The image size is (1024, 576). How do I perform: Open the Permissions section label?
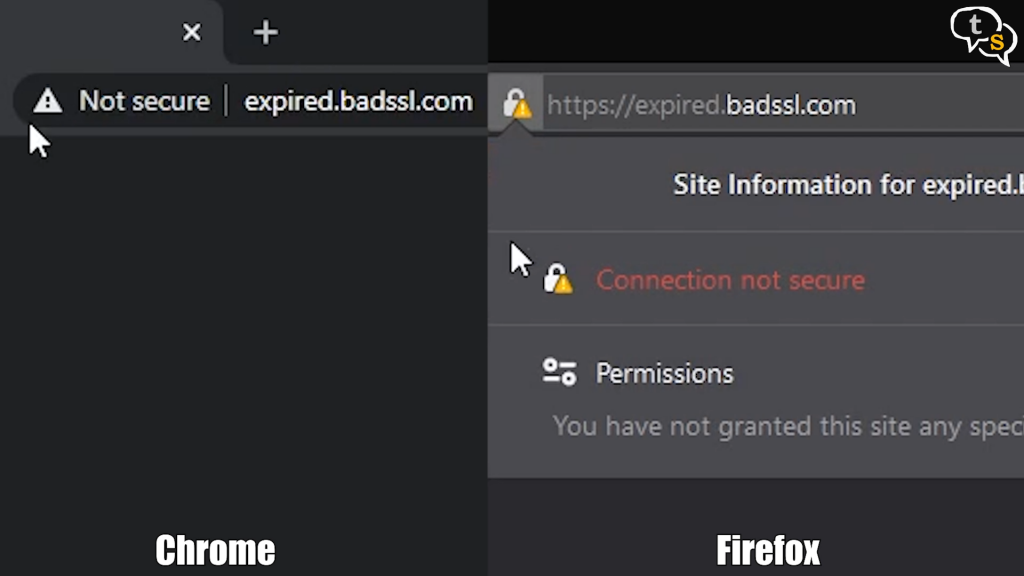[x=664, y=373]
